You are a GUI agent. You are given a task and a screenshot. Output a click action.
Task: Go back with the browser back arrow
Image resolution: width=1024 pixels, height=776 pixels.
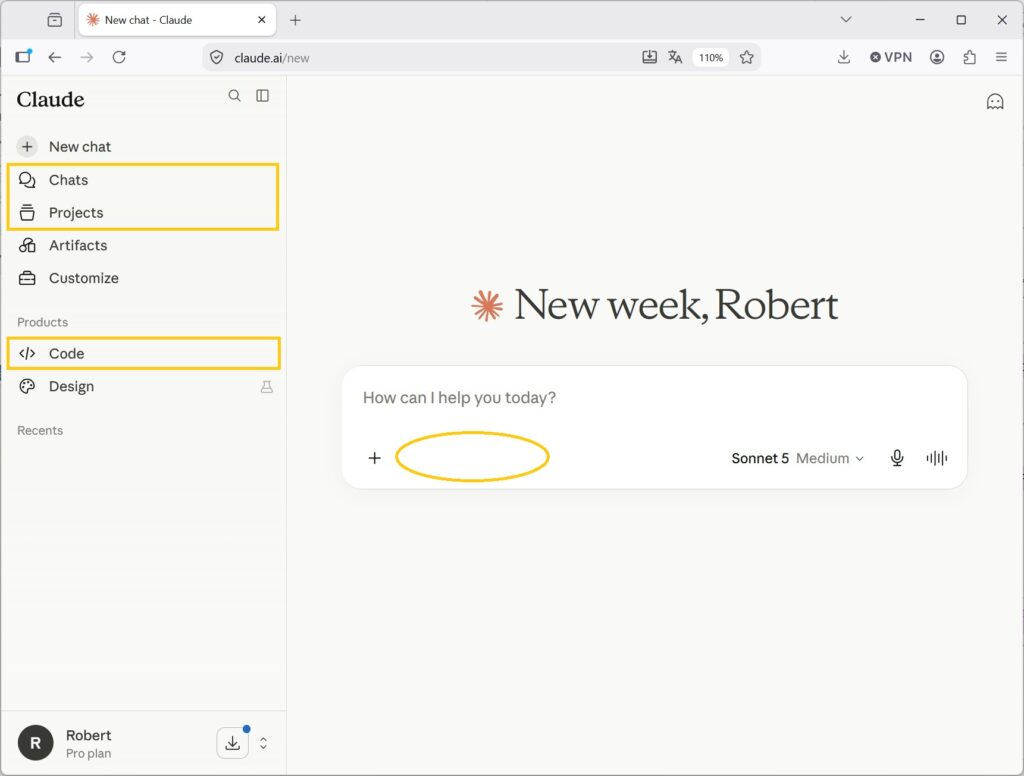[x=55, y=57]
